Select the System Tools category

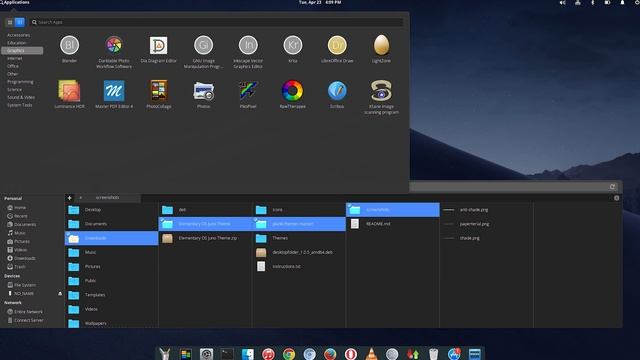click(x=19, y=105)
